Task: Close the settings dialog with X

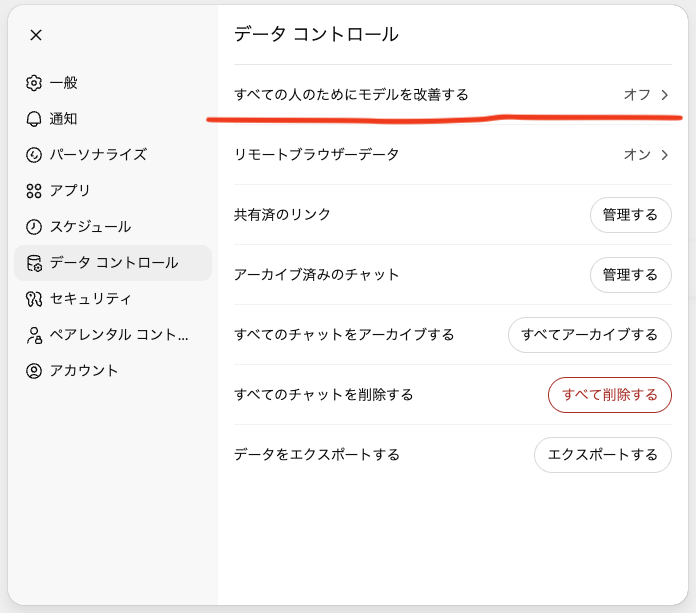Action: point(36,35)
